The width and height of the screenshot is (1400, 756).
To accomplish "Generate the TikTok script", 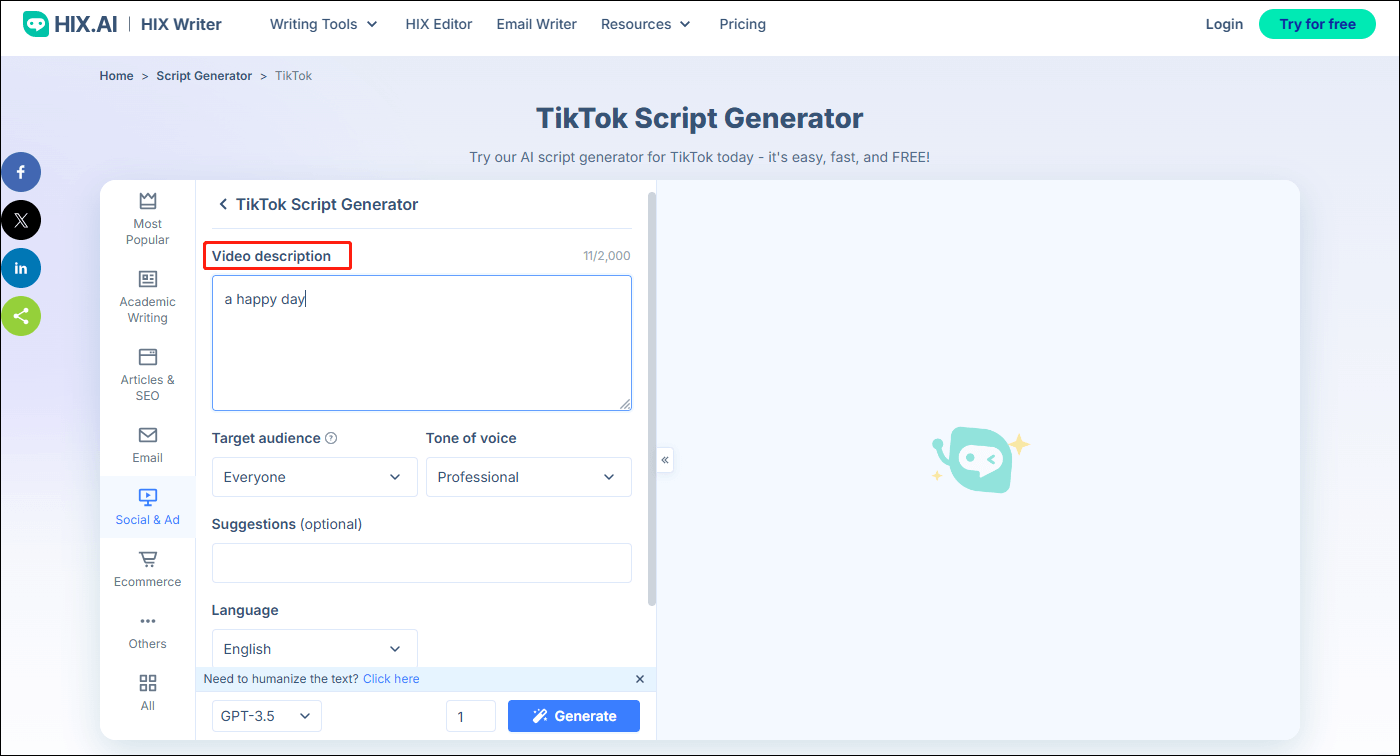I will pos(574,716).
